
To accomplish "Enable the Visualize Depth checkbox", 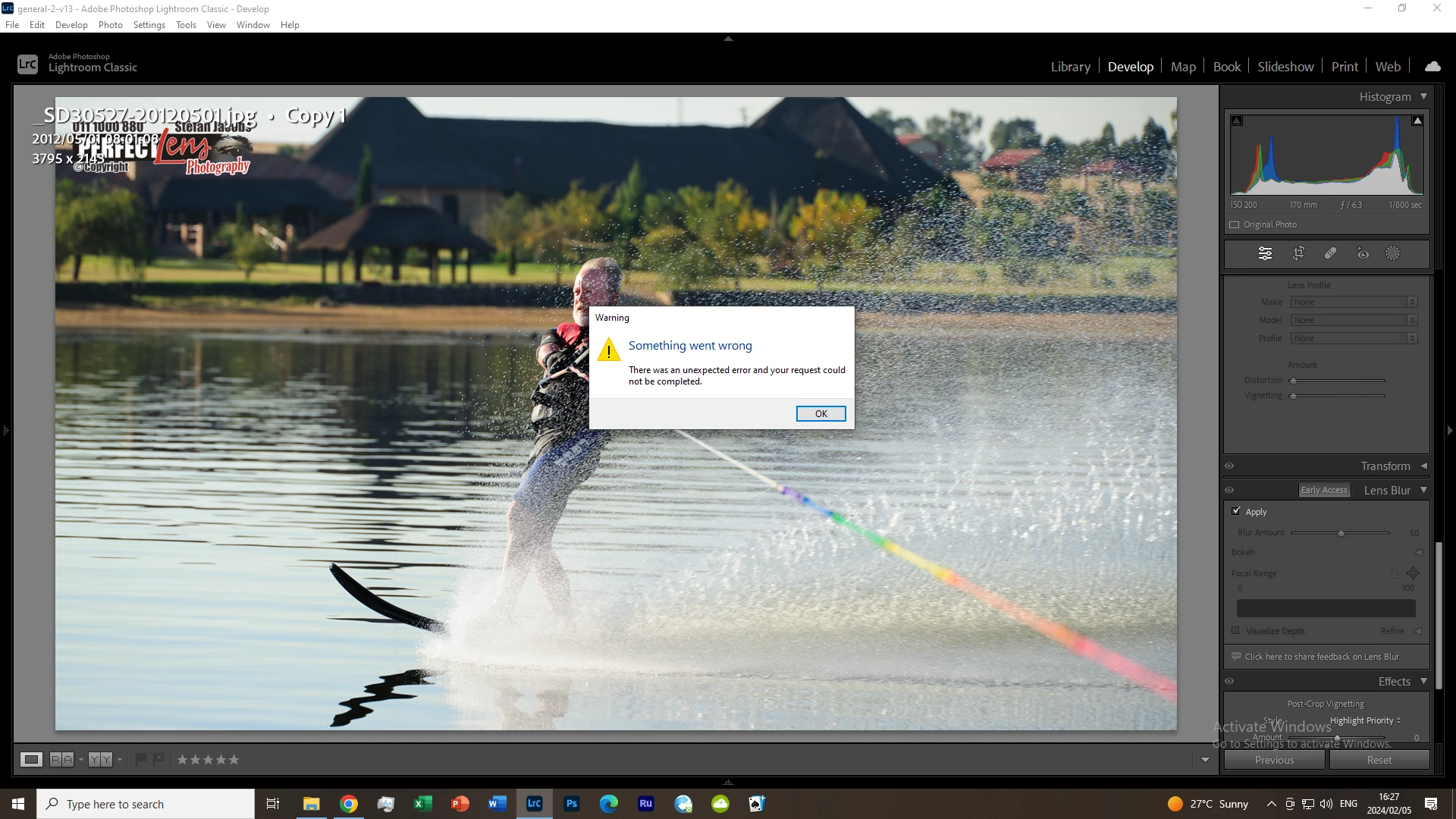I will pyautogui.click(x=1235, y=630).
